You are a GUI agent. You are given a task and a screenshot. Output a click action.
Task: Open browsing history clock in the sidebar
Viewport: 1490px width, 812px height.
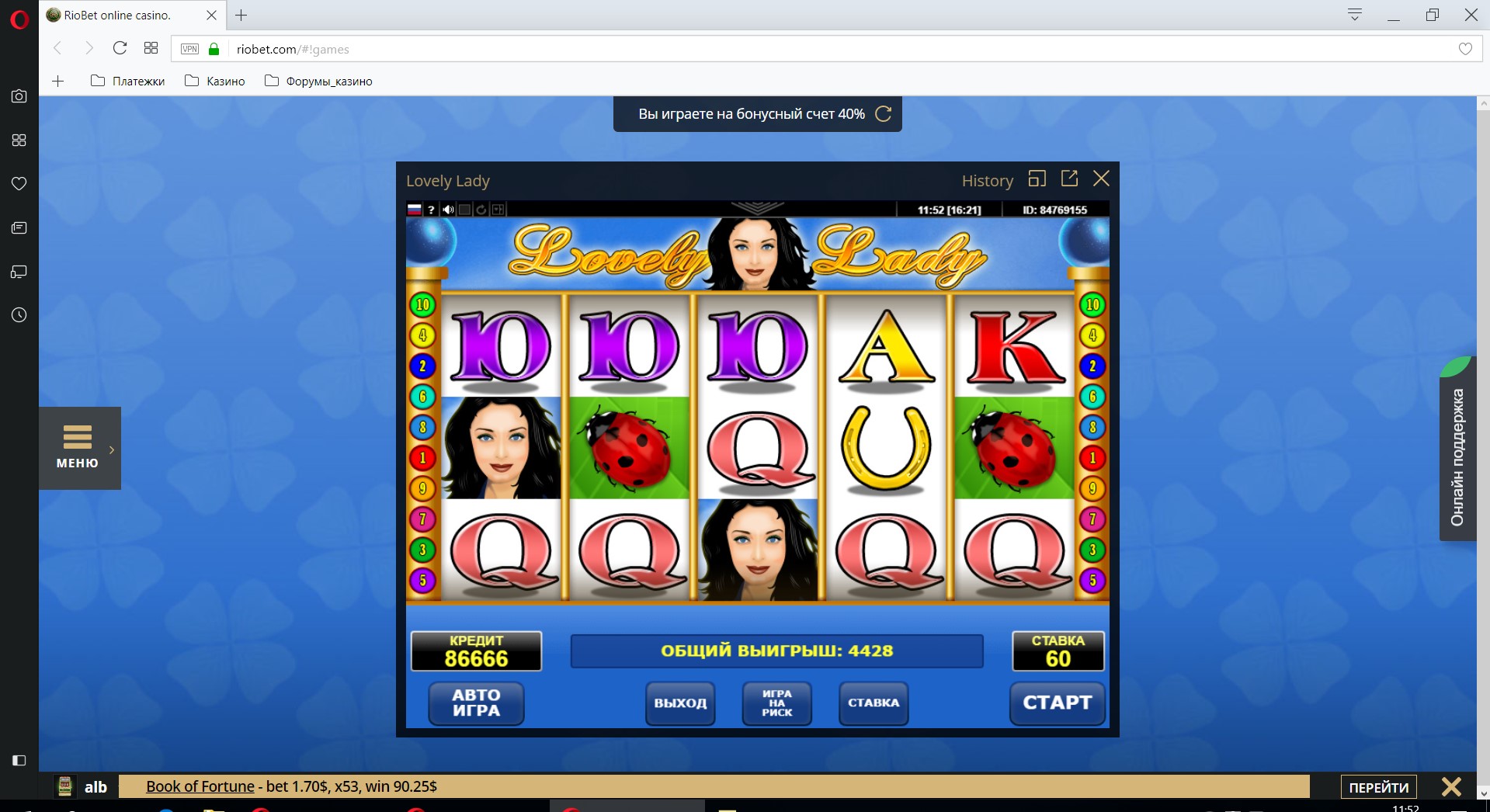point(19,315)
